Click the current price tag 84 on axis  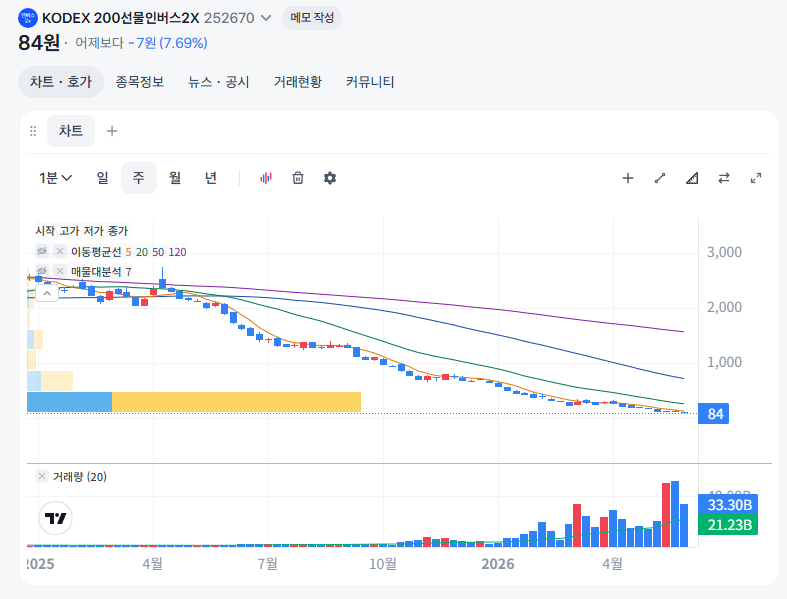(x=713, y=414)
